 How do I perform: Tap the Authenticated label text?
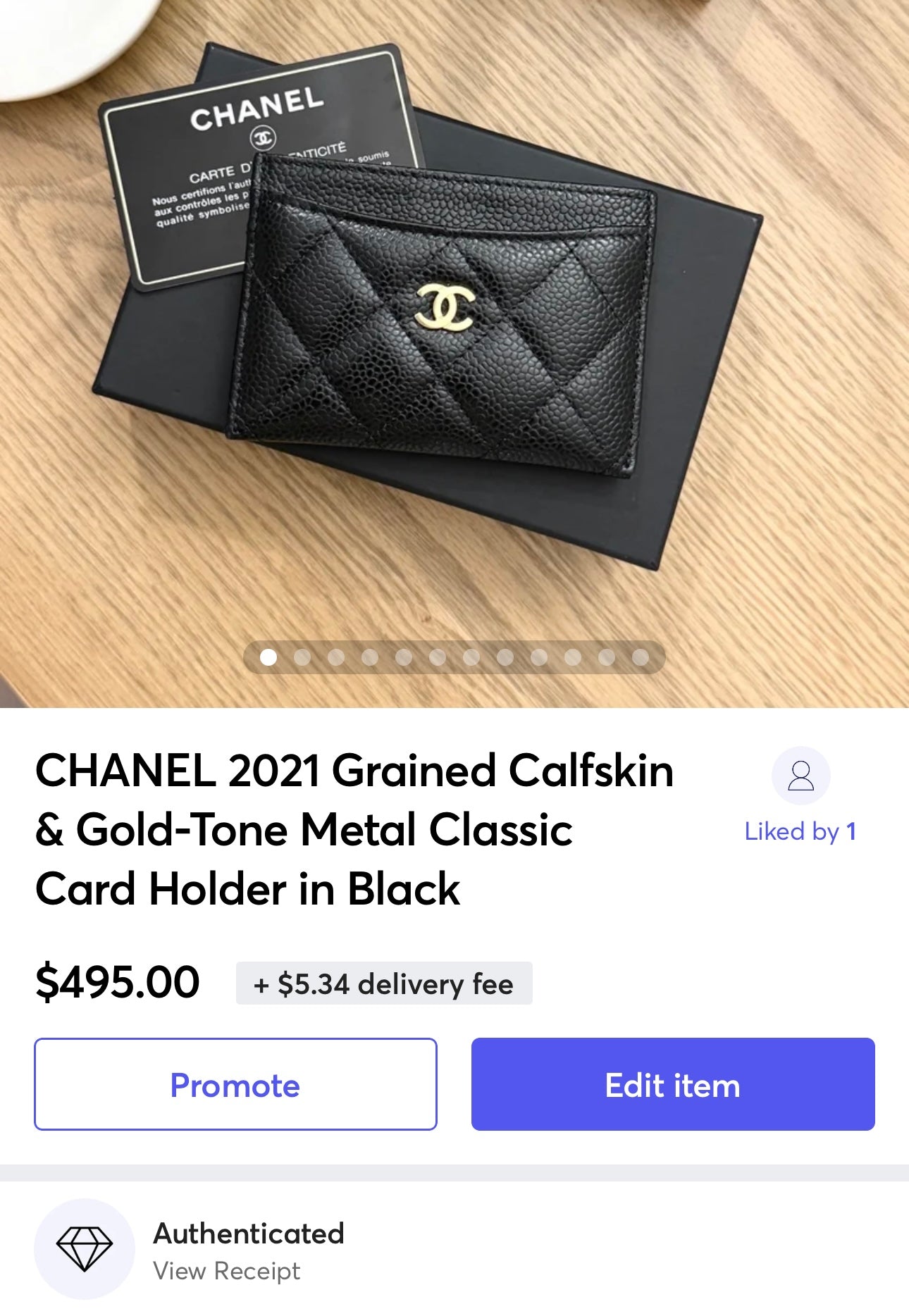[249, 1234]
